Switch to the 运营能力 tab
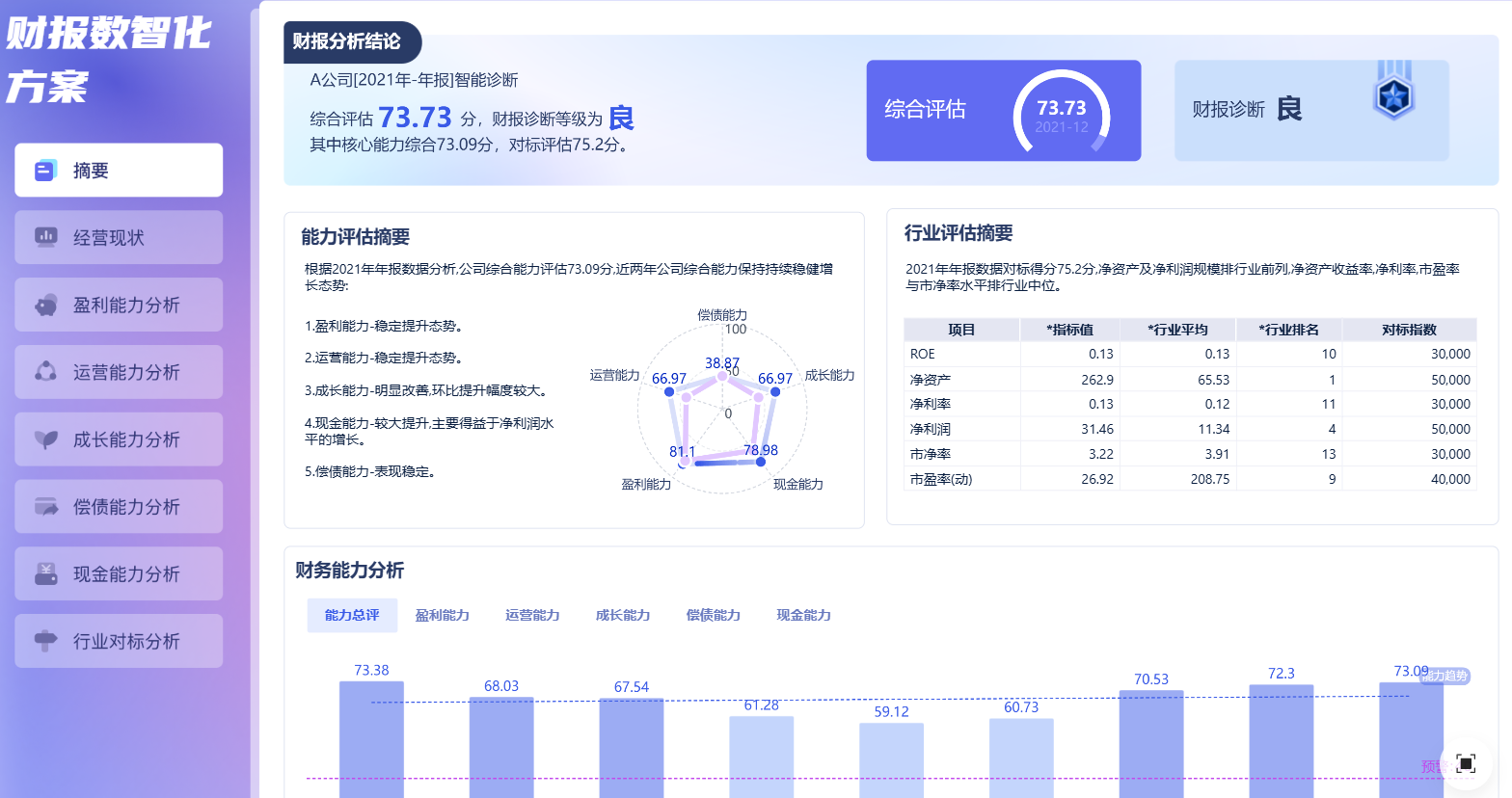The image size is (1512, 798). [532, 615]
